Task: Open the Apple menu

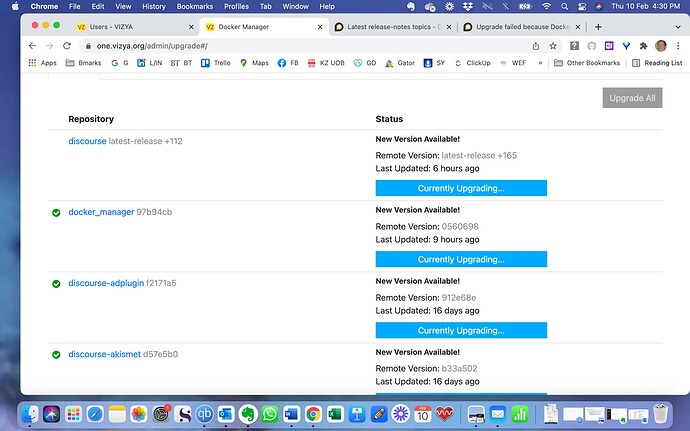Action: (x=15, y=6)
